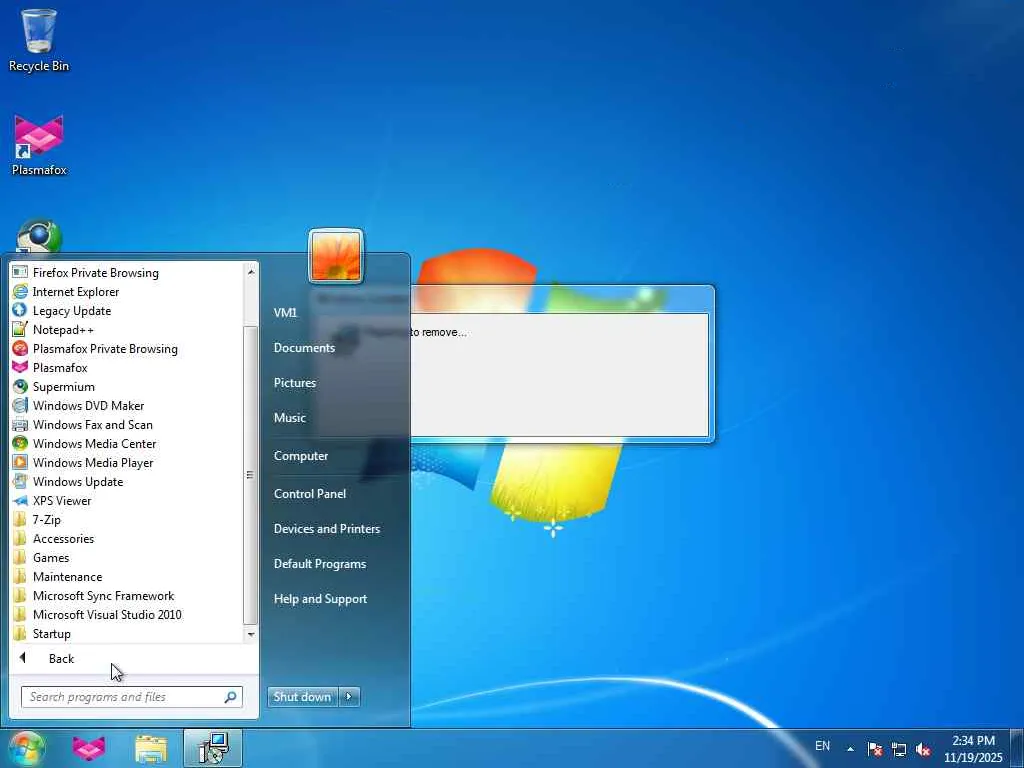Start the Notepad++ icon in programs list
The width and height of the screenshot is (1024, 768).
pyautogui.click(x=20, y=329)
